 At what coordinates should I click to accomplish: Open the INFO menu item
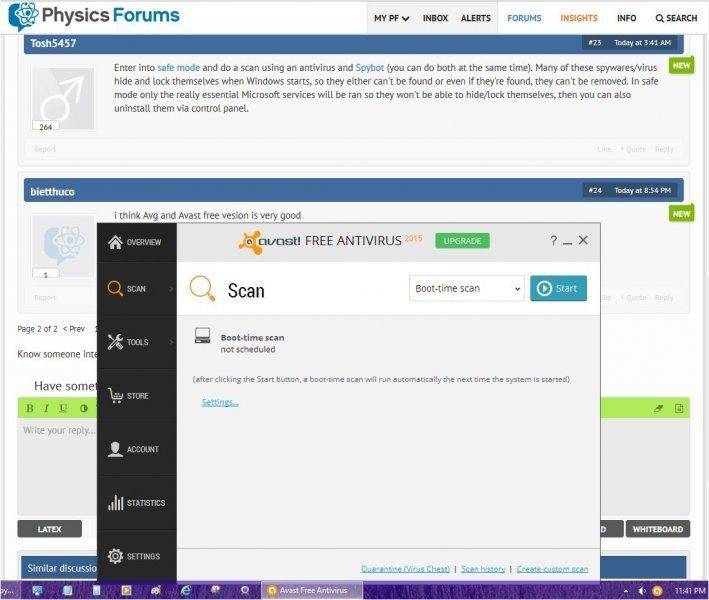coord(626,18)
